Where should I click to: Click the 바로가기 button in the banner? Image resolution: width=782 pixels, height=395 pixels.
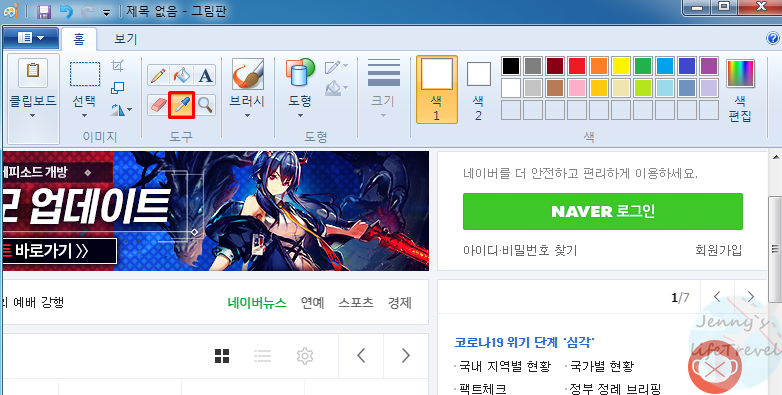[x=59, y=251]
